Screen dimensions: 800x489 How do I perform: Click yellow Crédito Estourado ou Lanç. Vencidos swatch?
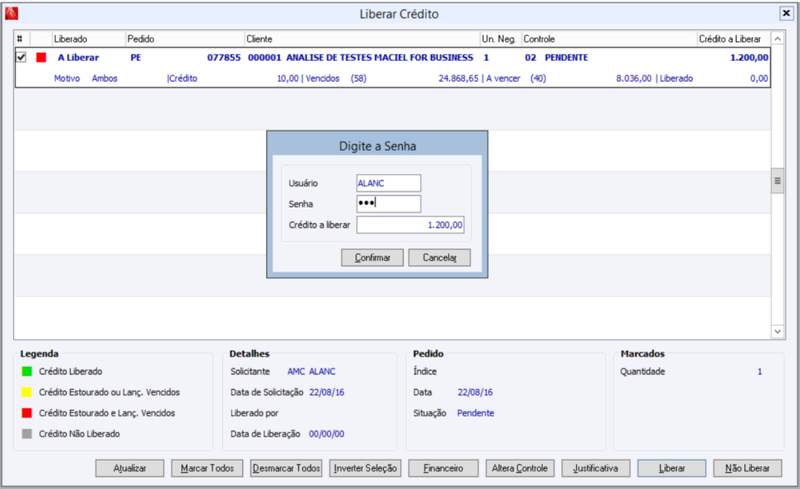27,393
